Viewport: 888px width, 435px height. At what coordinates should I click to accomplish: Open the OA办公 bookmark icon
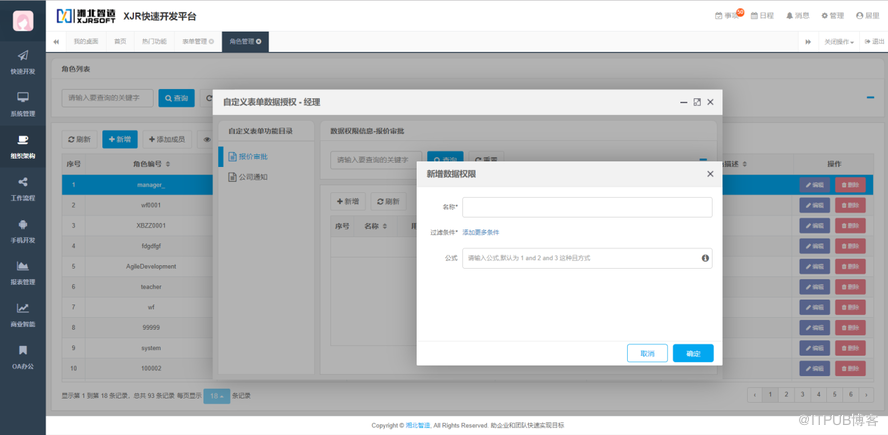(x=22, y=350)
